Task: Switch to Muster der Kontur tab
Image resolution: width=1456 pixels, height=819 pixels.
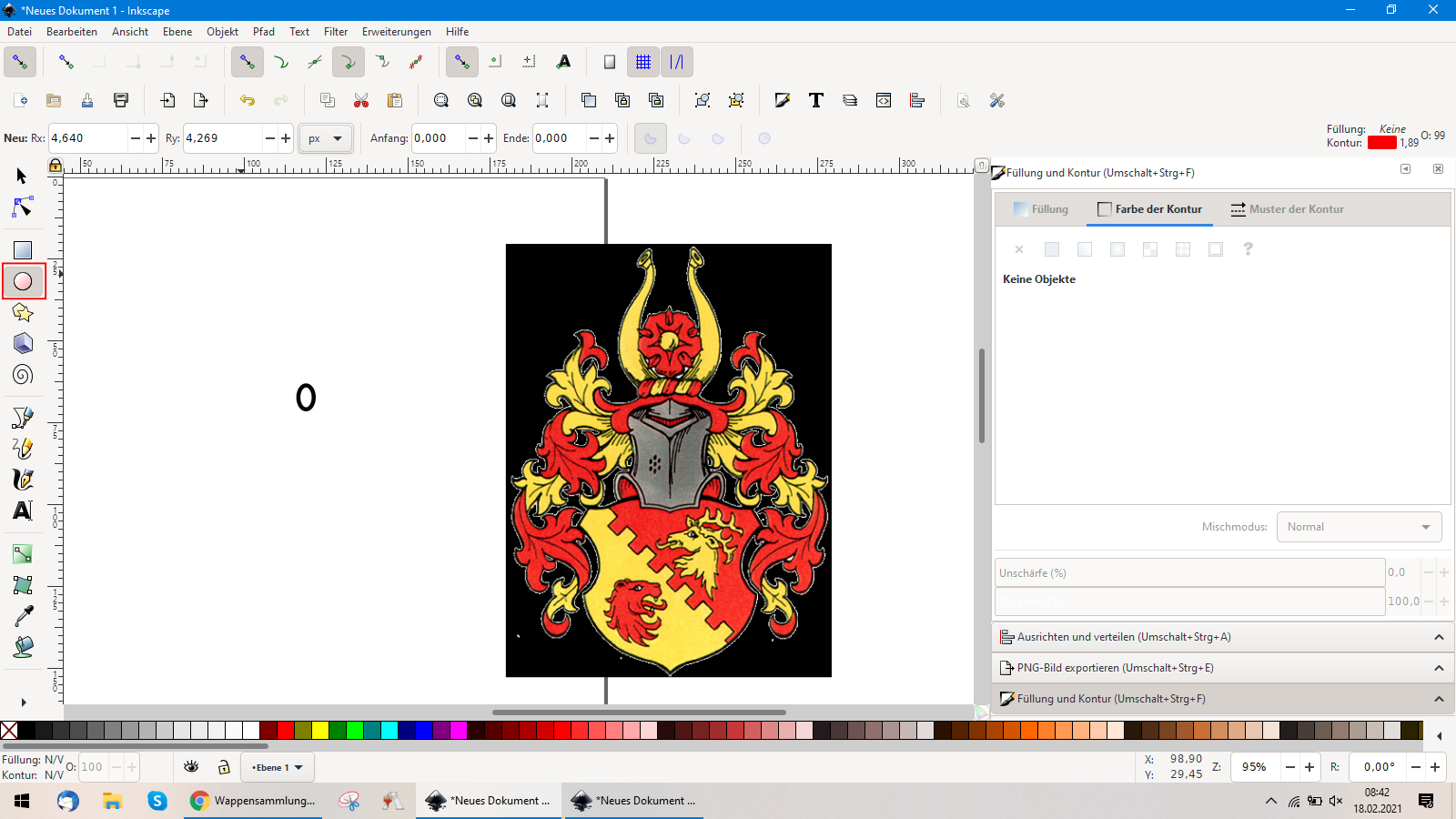Action: 1287,209
